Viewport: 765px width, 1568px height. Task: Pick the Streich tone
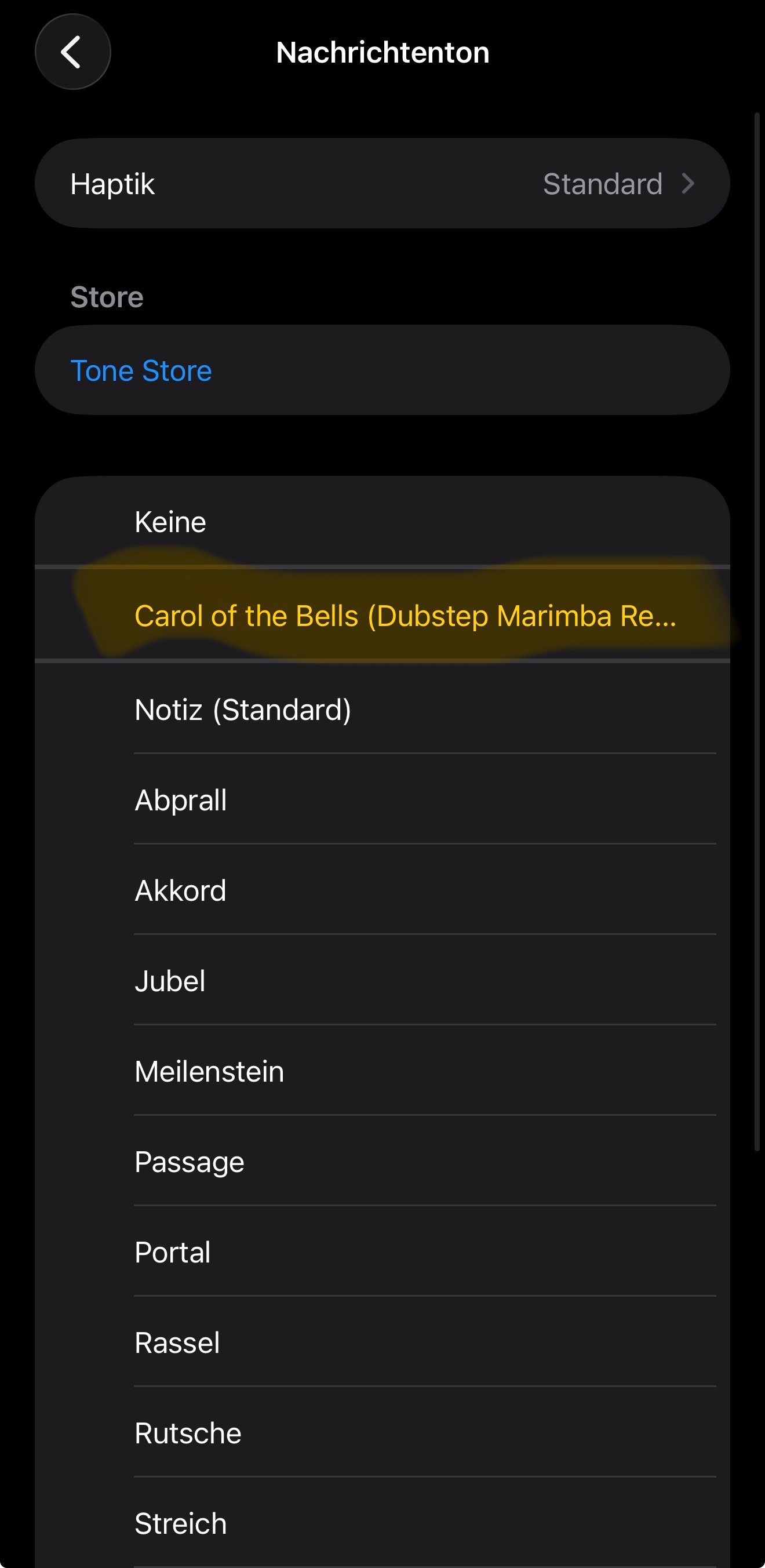pos(181,1523)
